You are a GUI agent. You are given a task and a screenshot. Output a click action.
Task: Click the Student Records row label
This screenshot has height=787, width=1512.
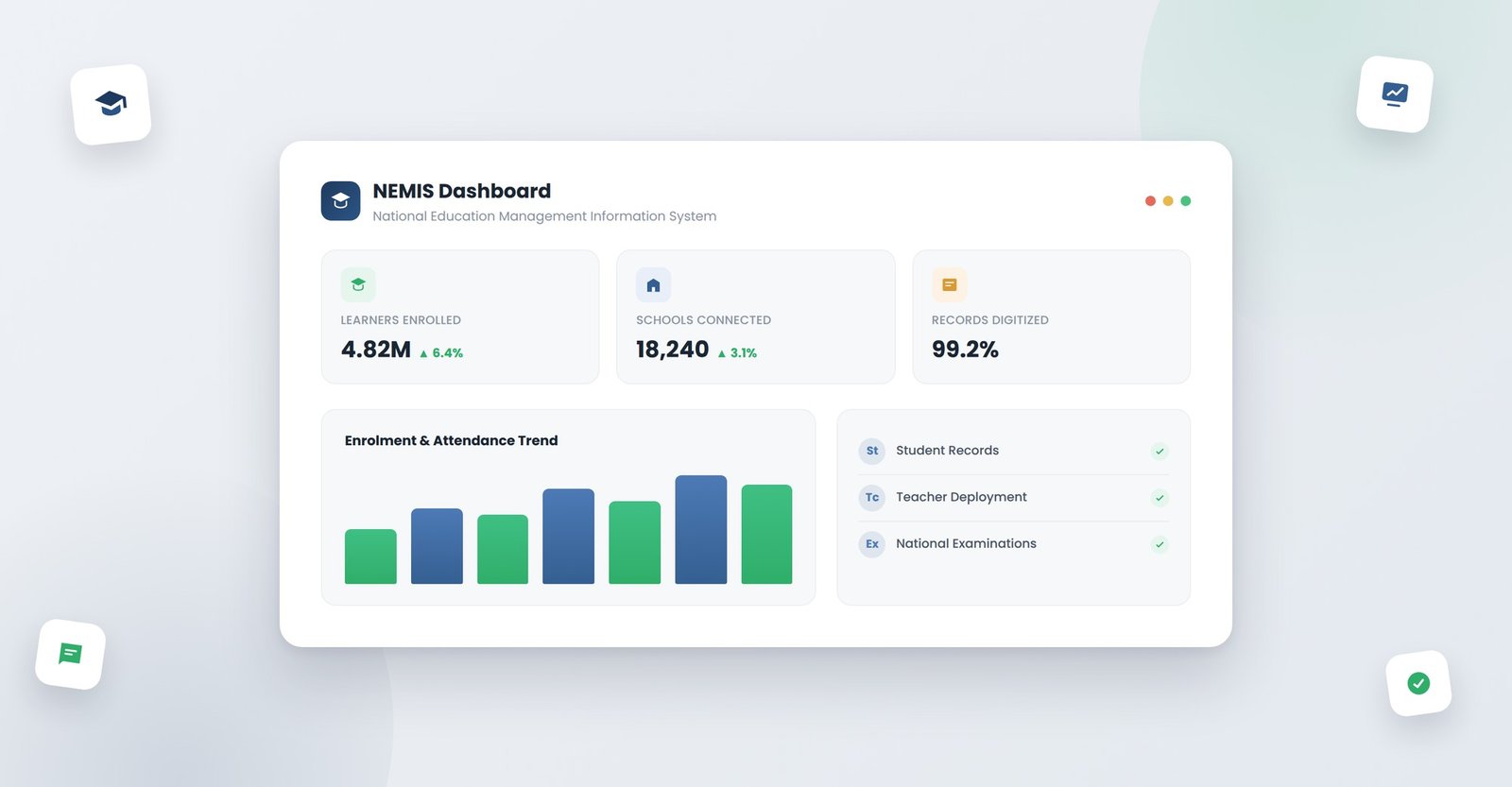[x=947, y=451]
